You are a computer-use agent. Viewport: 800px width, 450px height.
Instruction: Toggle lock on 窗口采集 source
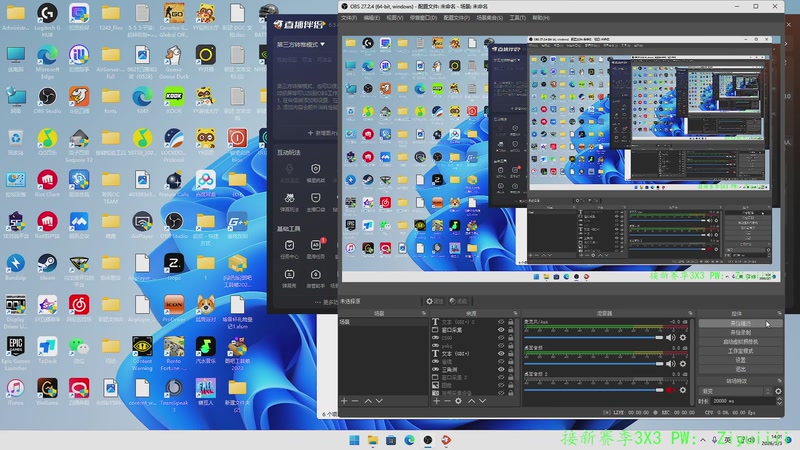(511, 330)
